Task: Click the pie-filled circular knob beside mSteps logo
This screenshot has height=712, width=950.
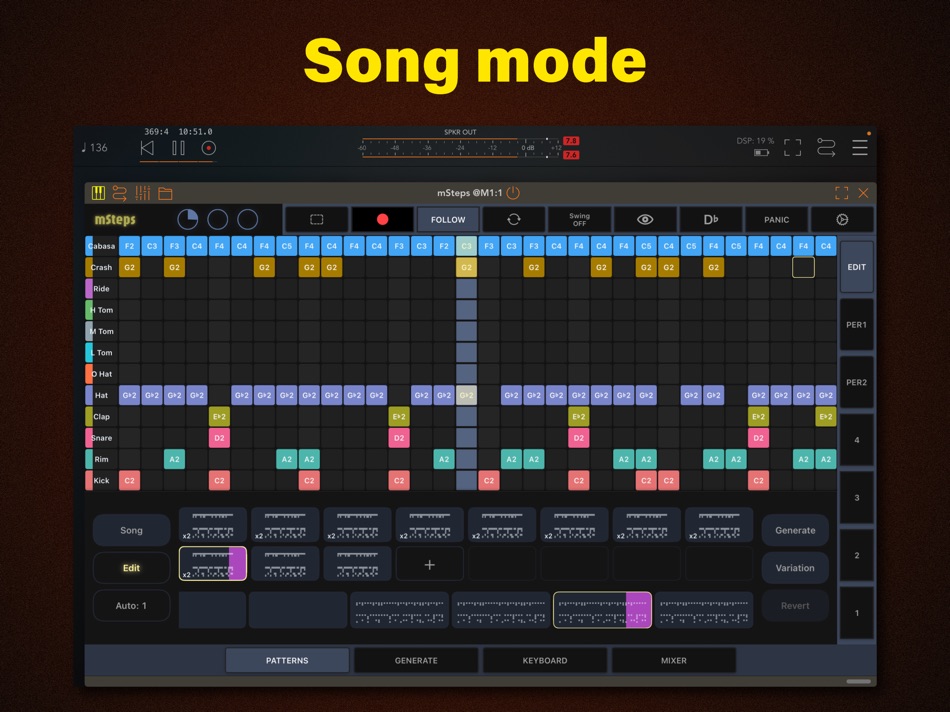Action: tap(188, 219)
